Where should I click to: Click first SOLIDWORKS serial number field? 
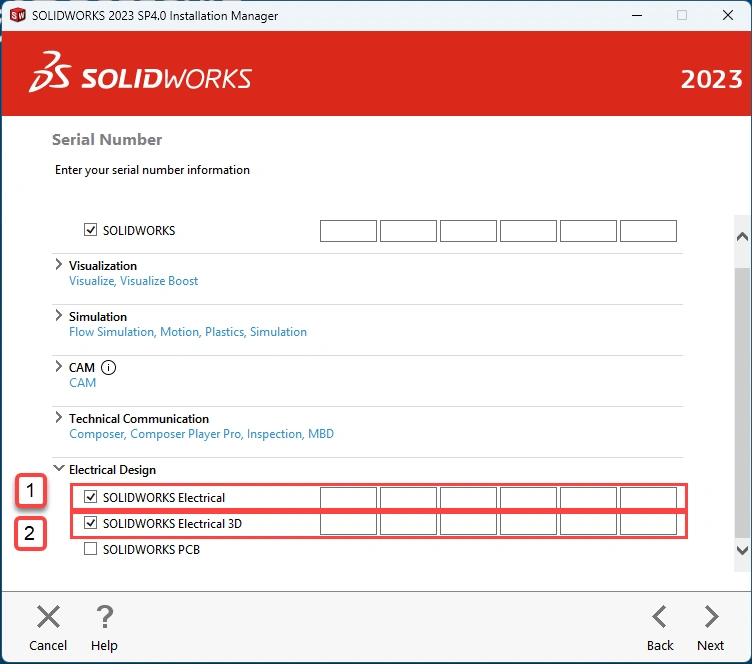(348, 231)
